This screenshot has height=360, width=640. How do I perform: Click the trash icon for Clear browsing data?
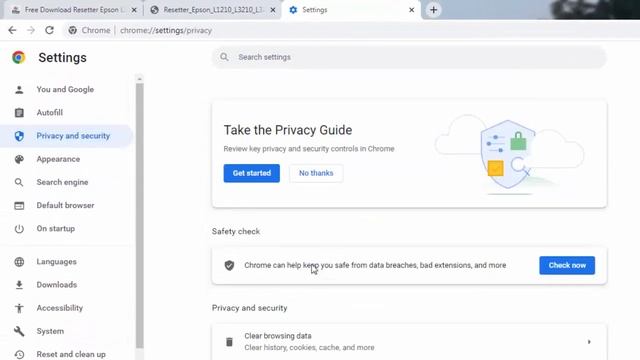229,342
